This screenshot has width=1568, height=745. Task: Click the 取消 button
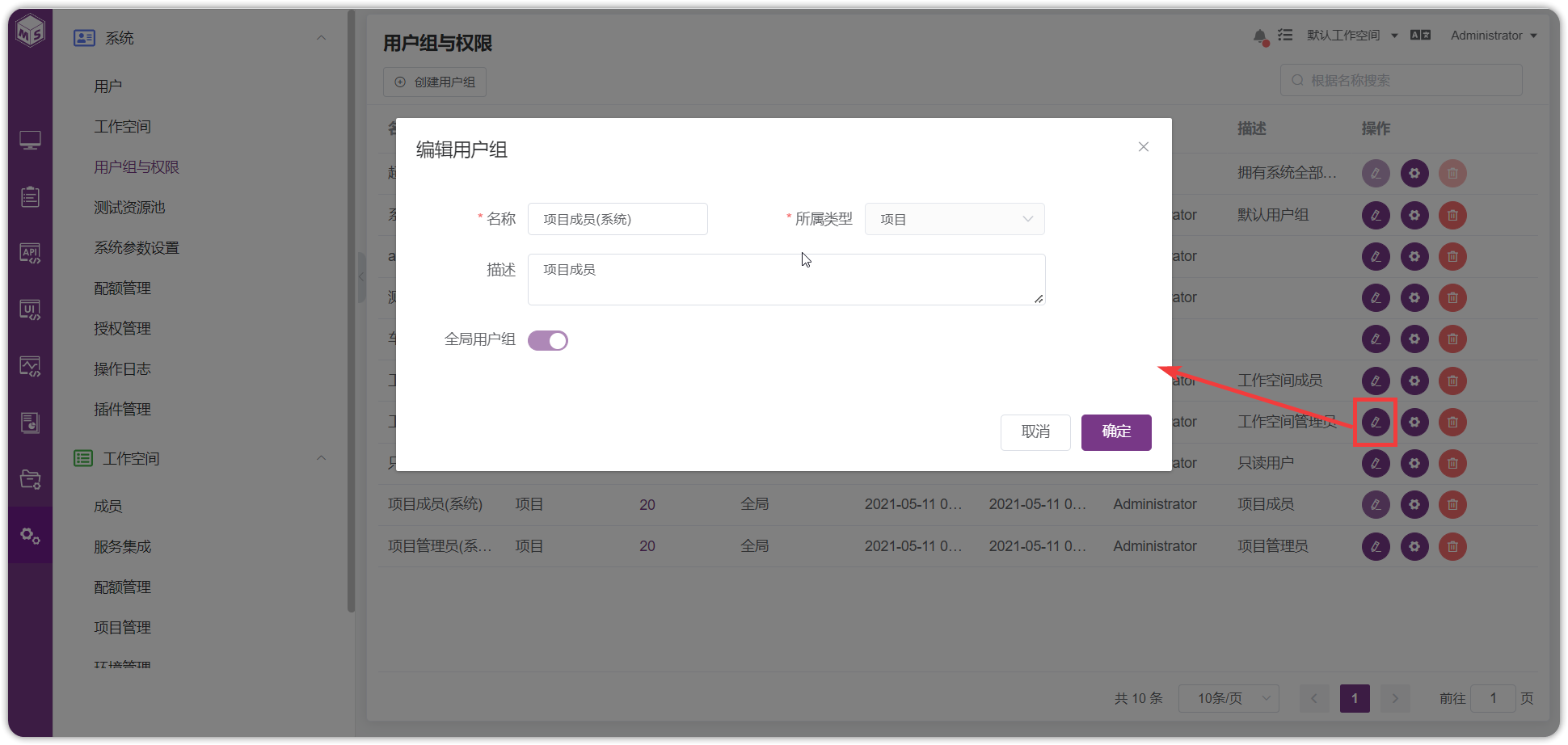(x=1035, y=432)
